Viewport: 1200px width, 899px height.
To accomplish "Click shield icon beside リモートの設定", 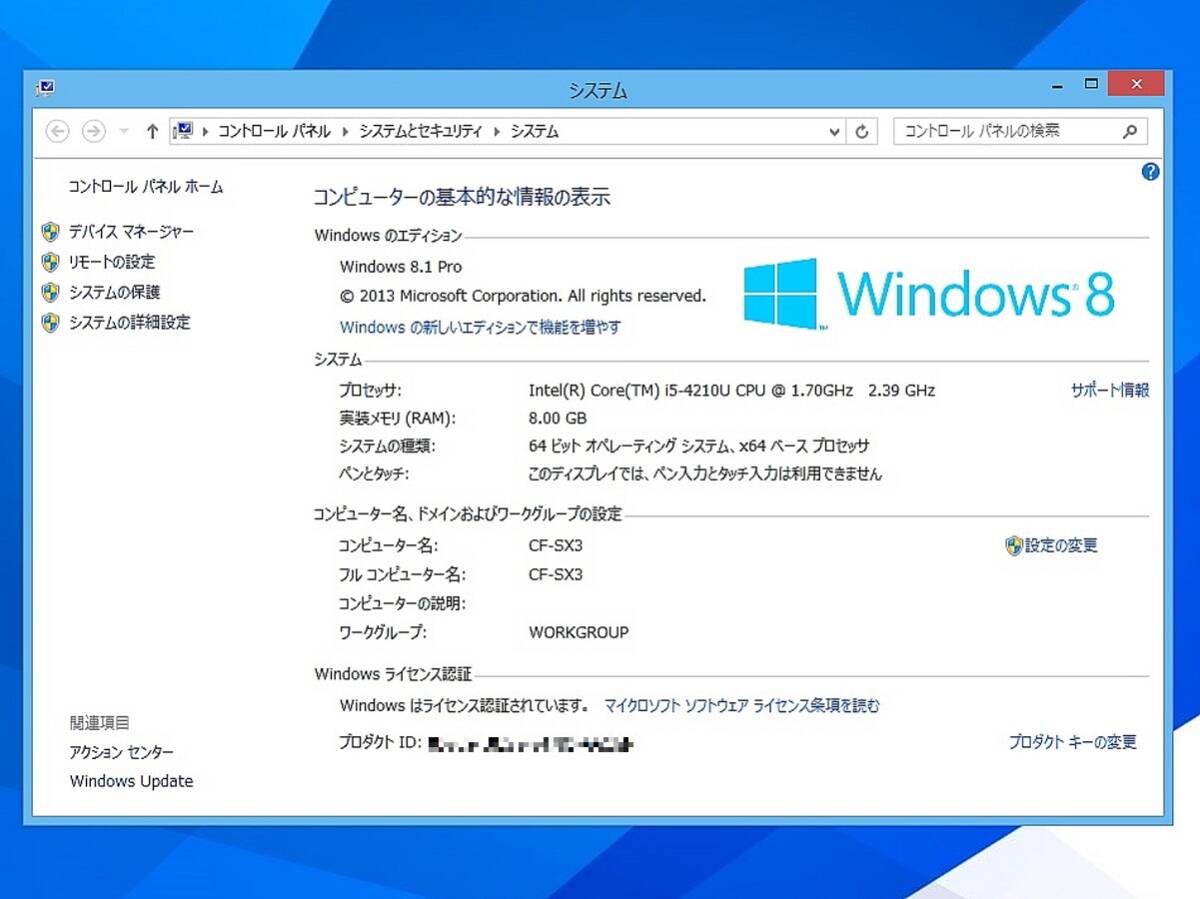I will pos(51,262).
